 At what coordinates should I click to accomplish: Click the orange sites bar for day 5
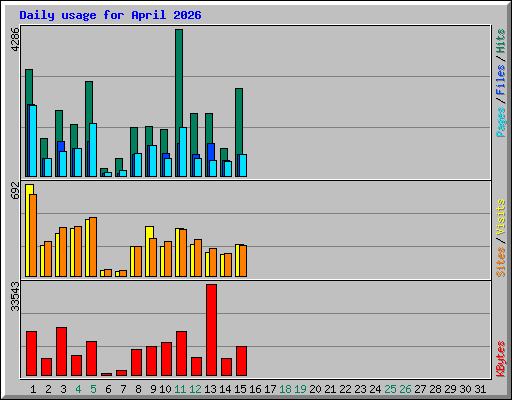(93, 247)
